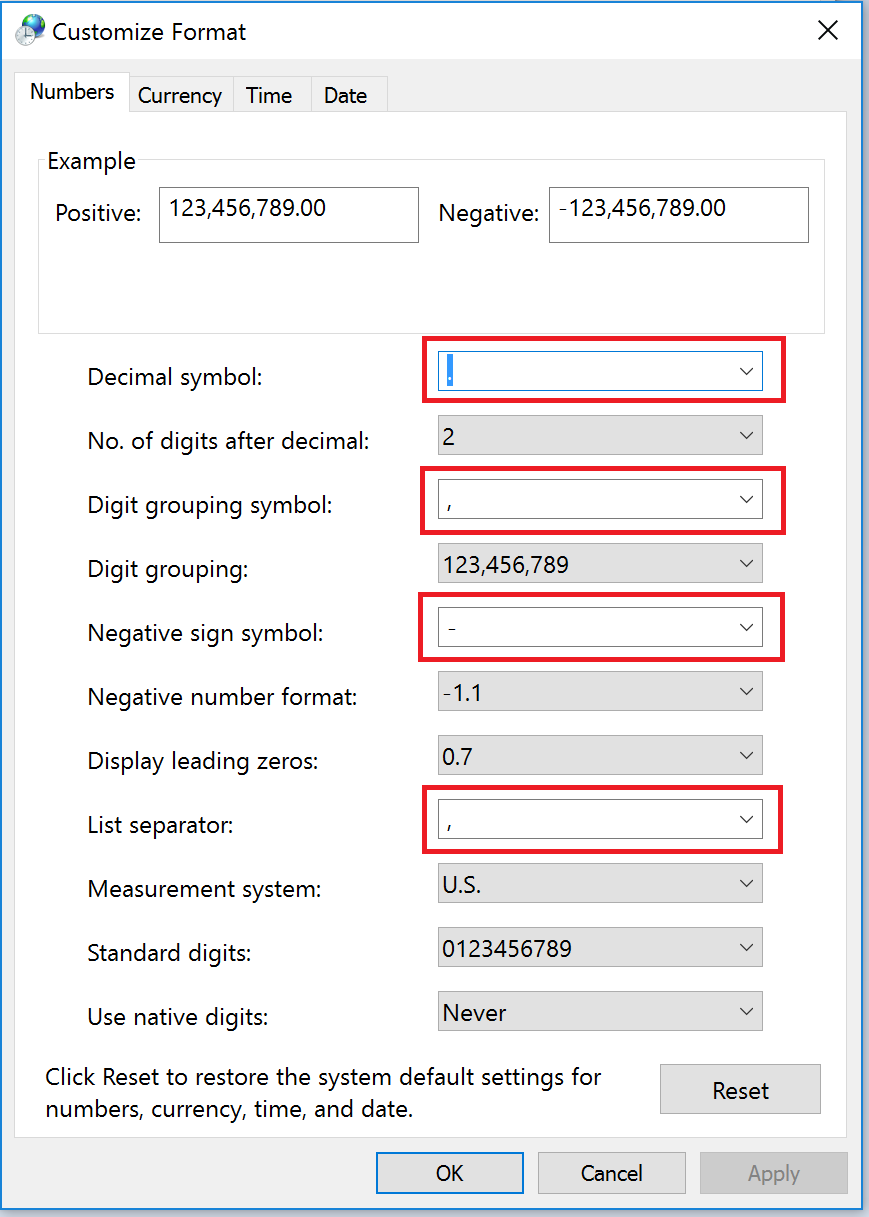Open the List separator dropdown
The width and height of the screenshot is (869, 1217).
tap(600, 820)
